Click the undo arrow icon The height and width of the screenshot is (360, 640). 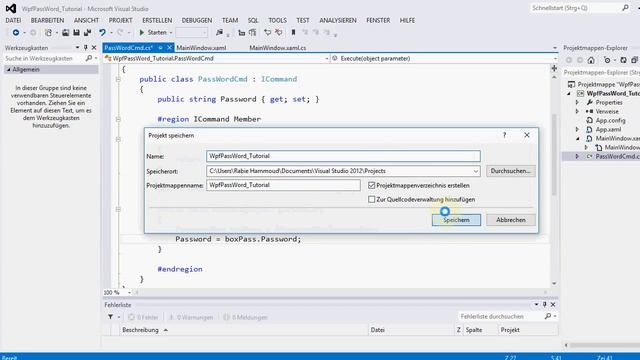pos(102,32)
